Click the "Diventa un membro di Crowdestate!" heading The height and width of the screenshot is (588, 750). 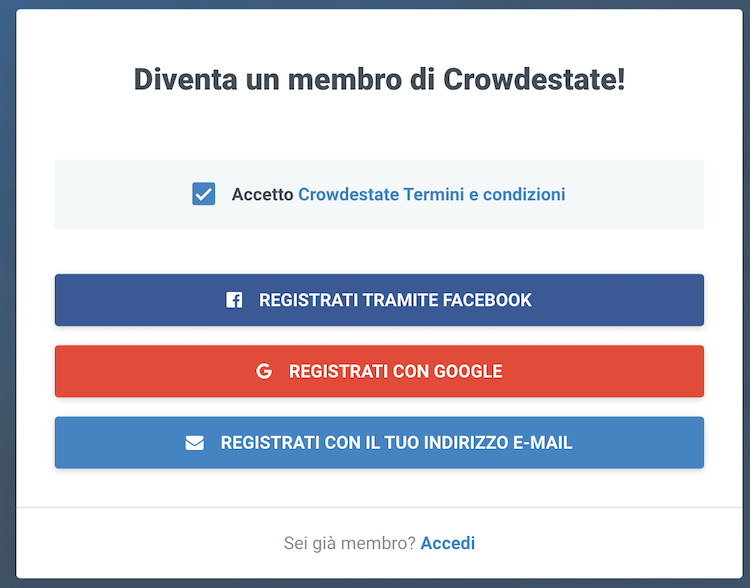tap(379, 80)
